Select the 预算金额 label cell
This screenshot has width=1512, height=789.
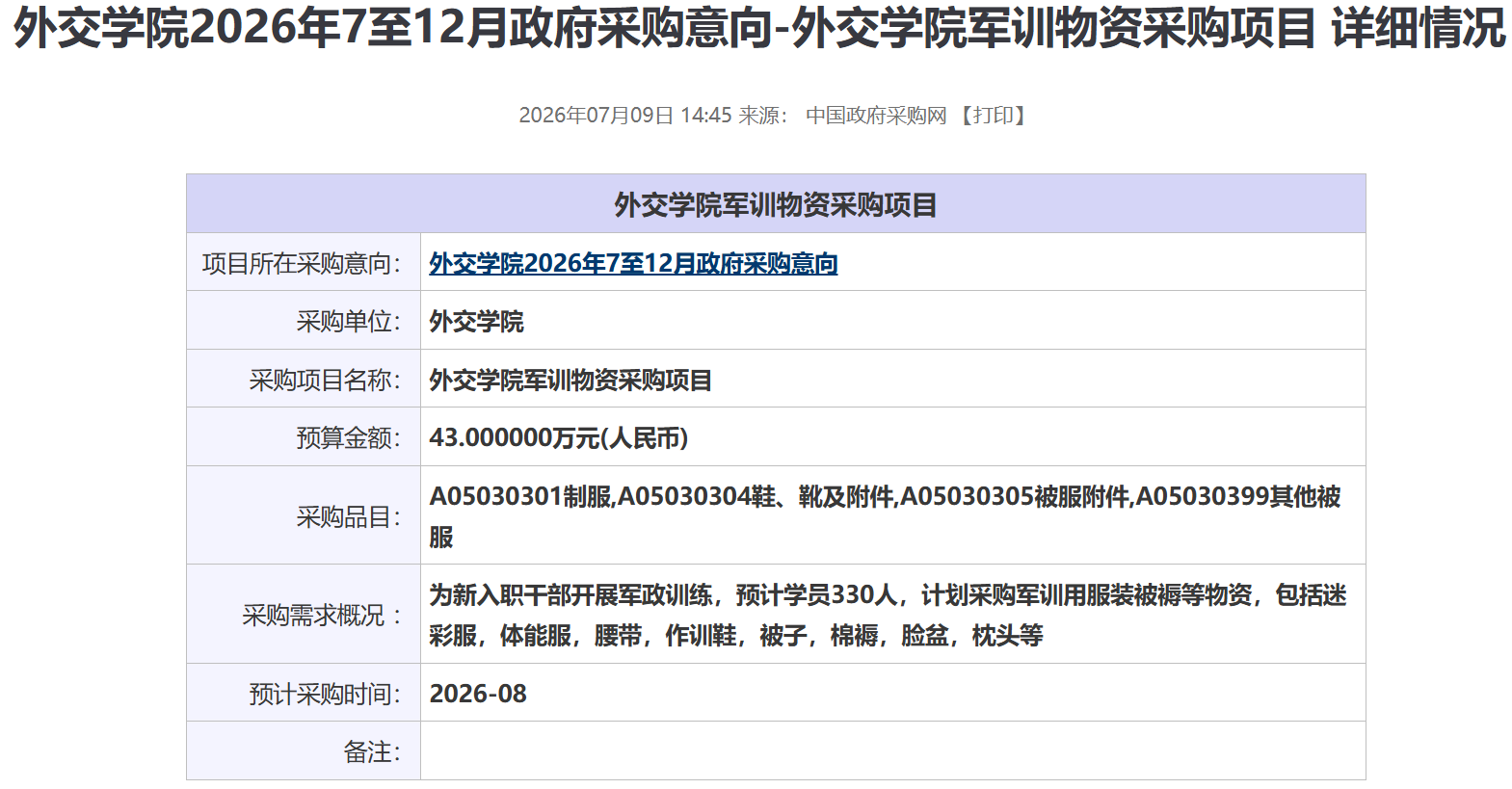pos(304,437)
